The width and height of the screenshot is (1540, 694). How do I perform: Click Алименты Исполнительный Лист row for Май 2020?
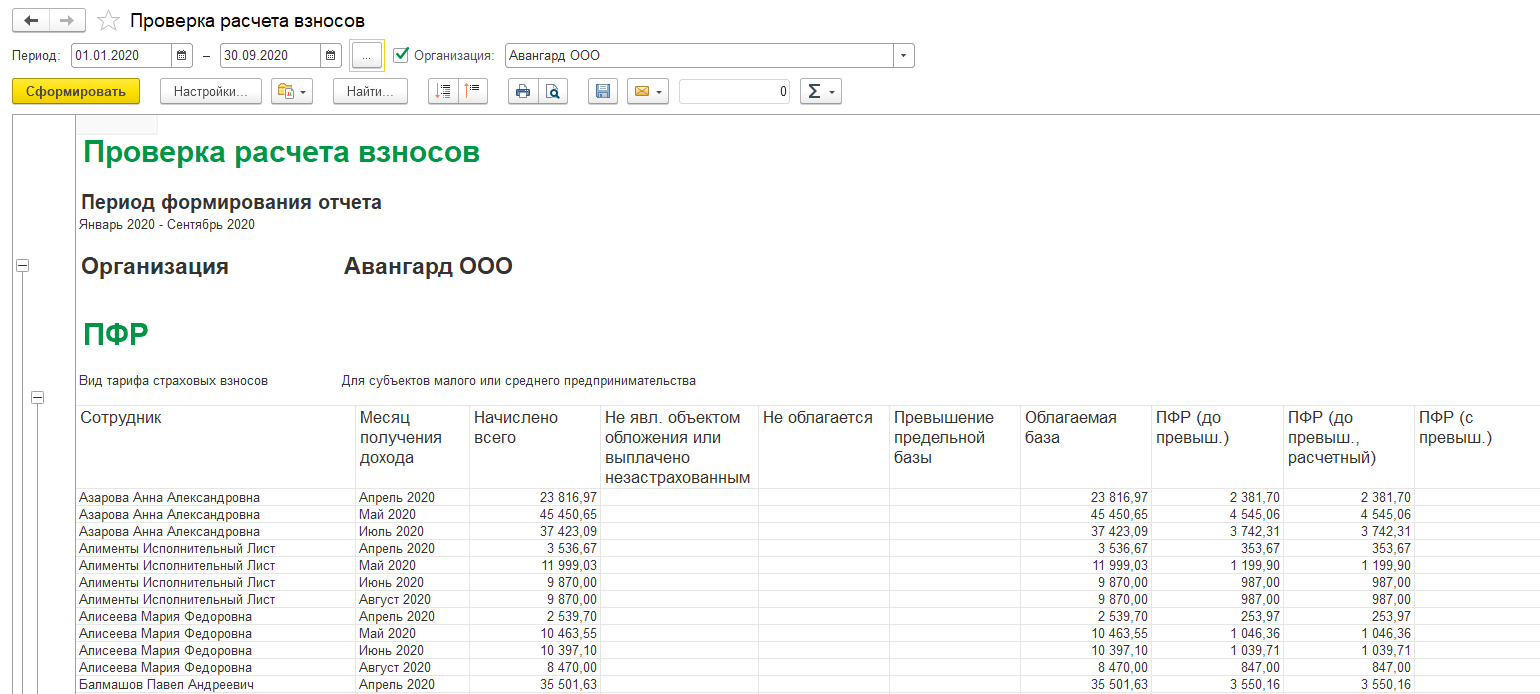point(177,565)
